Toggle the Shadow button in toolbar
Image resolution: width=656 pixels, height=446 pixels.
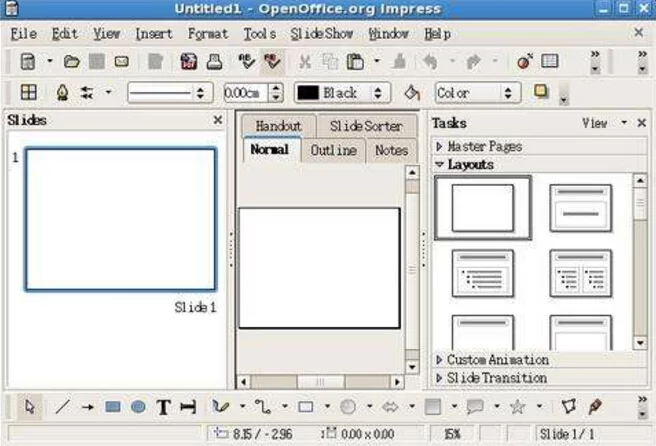pos(542,92)
